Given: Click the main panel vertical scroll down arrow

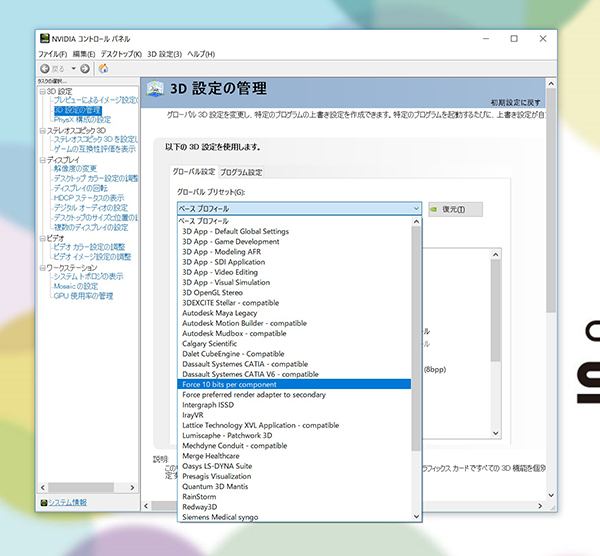Looking at the screenshot, I should pos(551,495).
